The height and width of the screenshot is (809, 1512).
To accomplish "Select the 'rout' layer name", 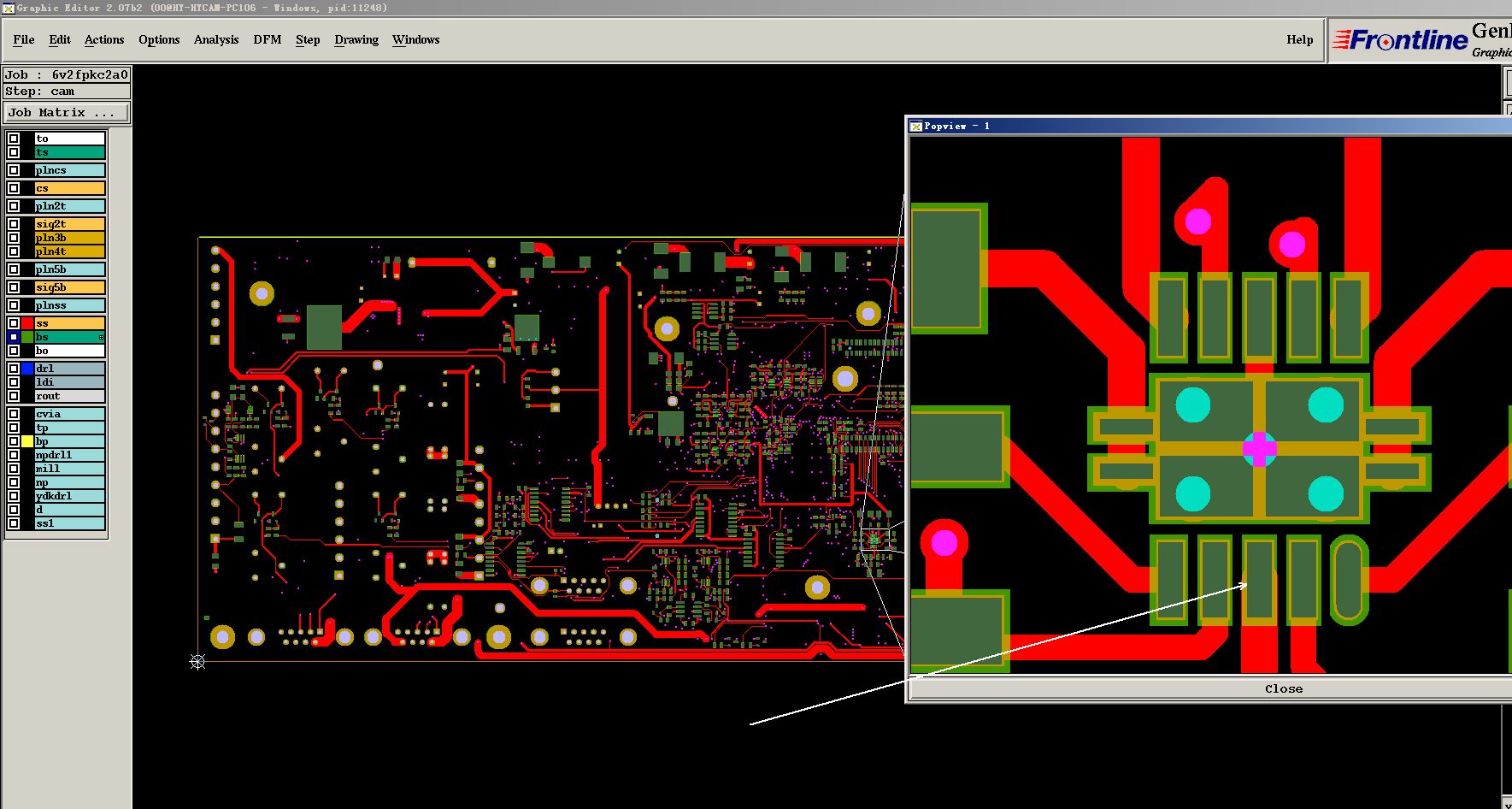I will tap(69, 396).
